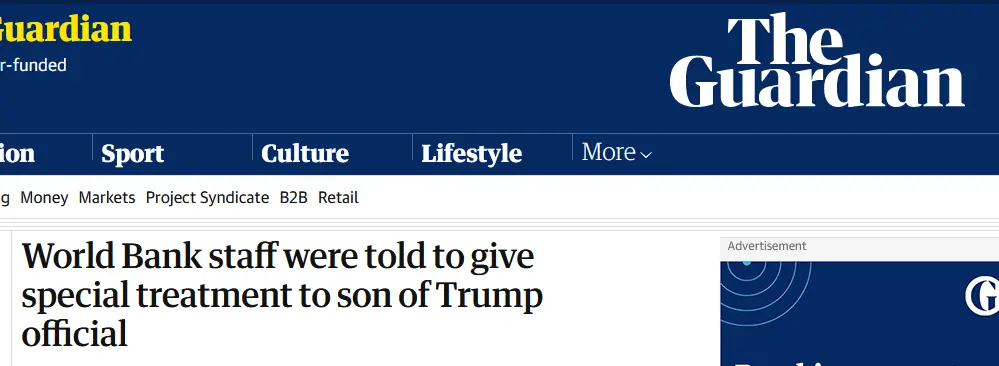
Task: Open the World Bank staff headline article
Action: (x=282, y=295)
